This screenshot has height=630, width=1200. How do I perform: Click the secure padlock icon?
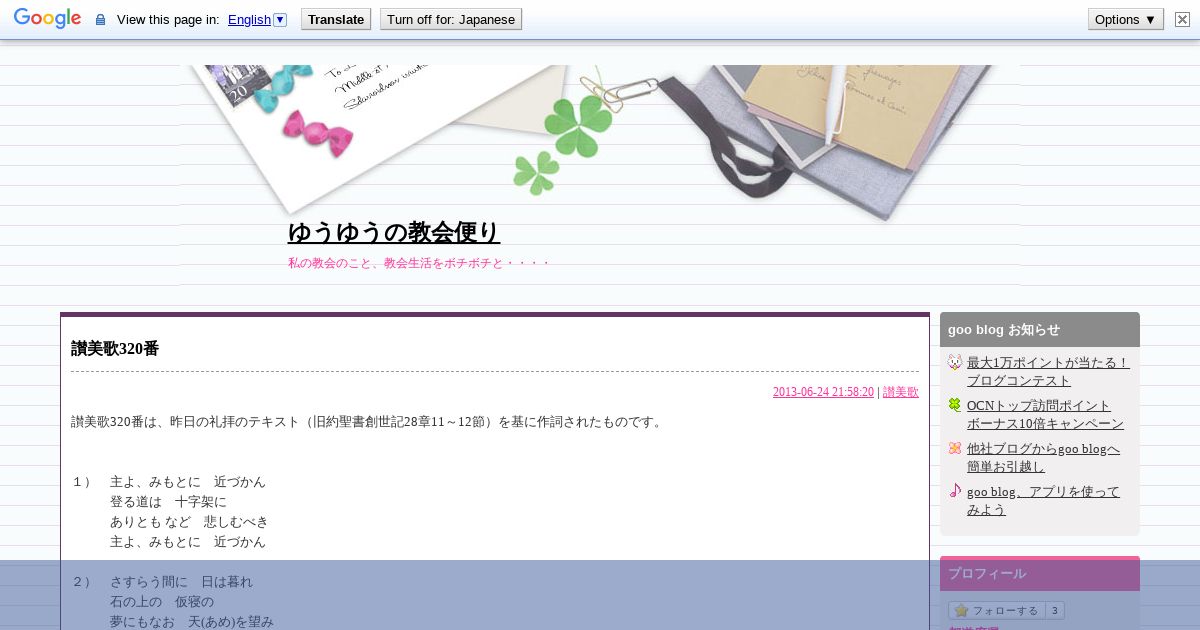pos(100,19)
